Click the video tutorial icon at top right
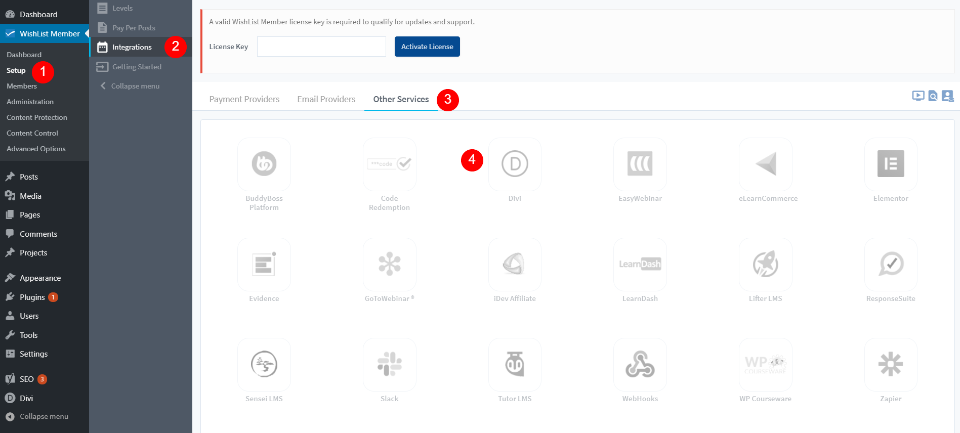Viewport: 960px width, 433px height. click(918, 96)
